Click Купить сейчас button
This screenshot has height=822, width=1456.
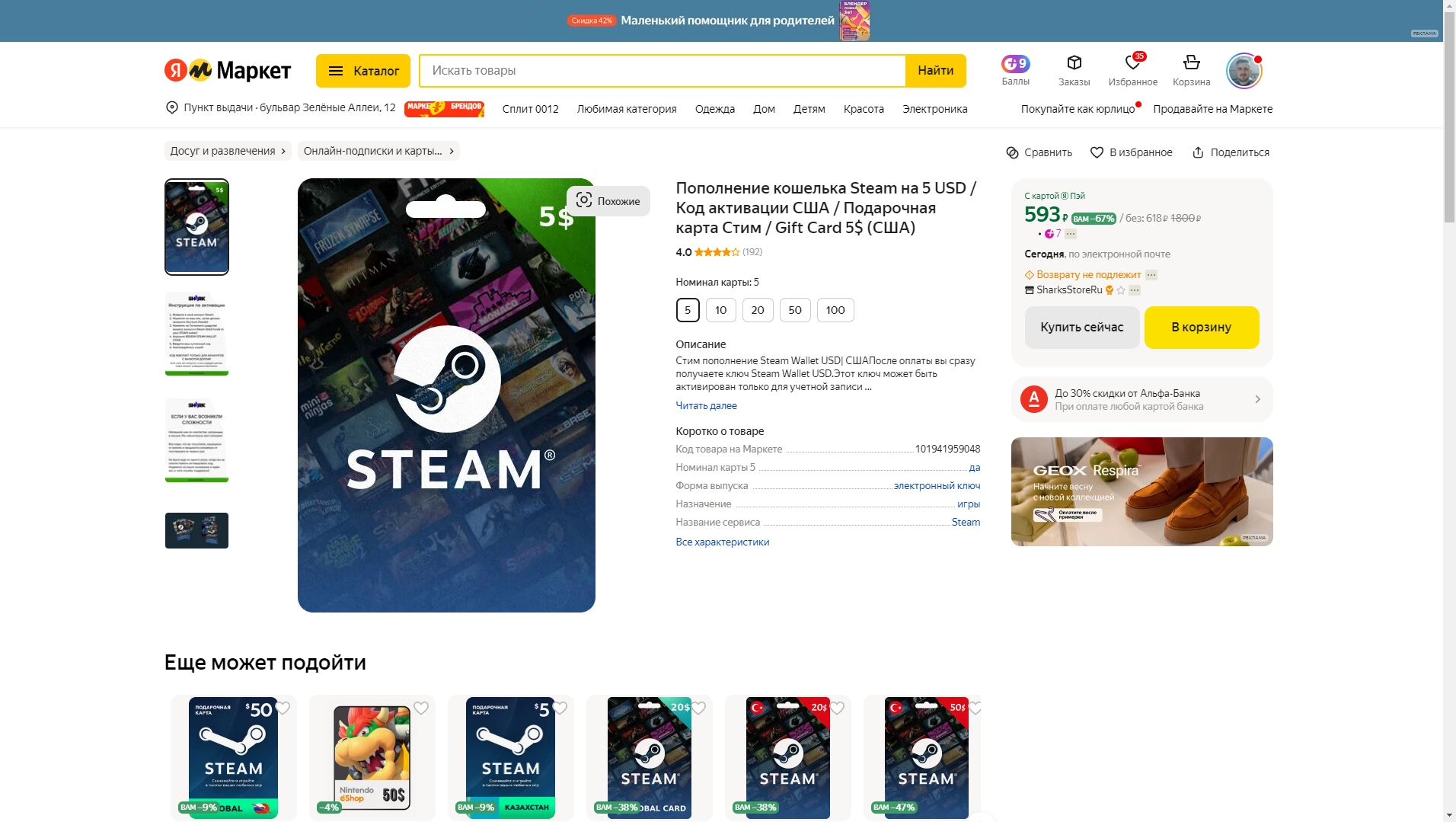tap(1081, 328)
